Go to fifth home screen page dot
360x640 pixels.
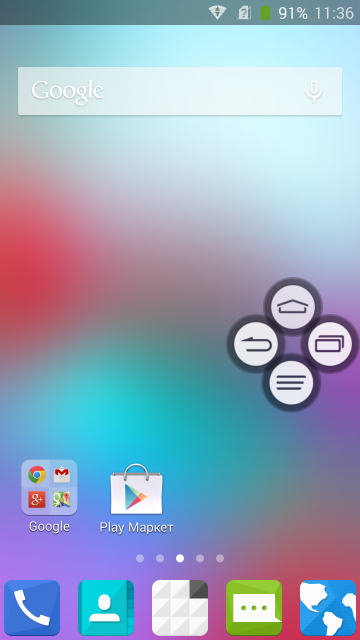(220, 558)
